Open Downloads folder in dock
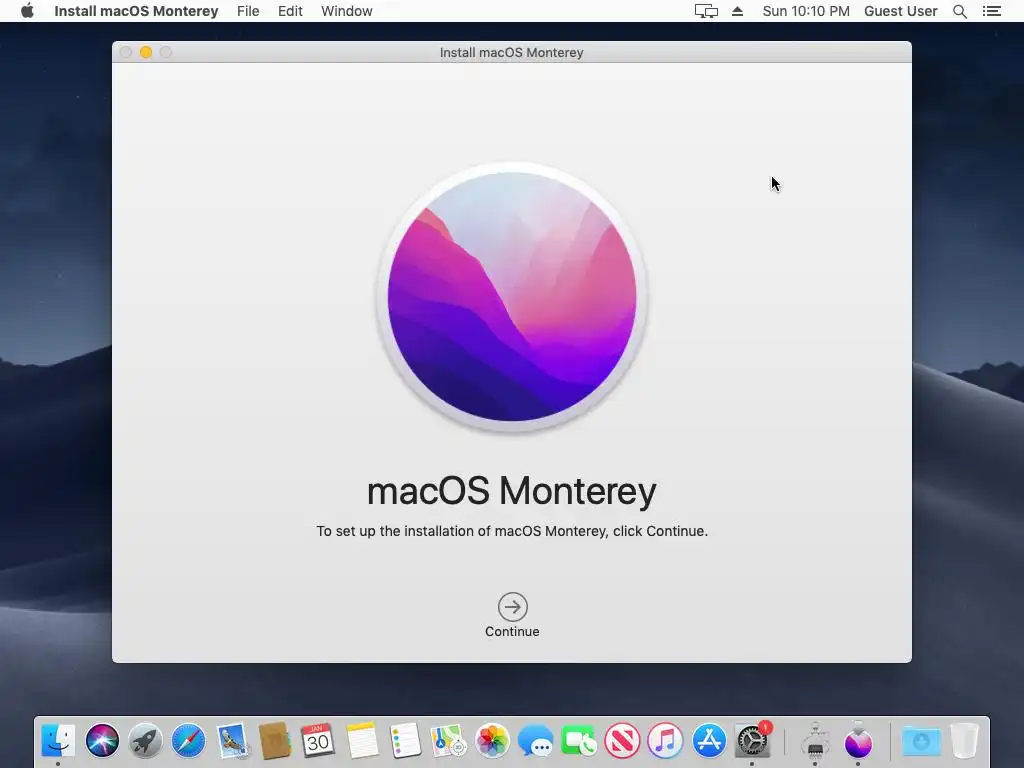 [x=921, y=741]
